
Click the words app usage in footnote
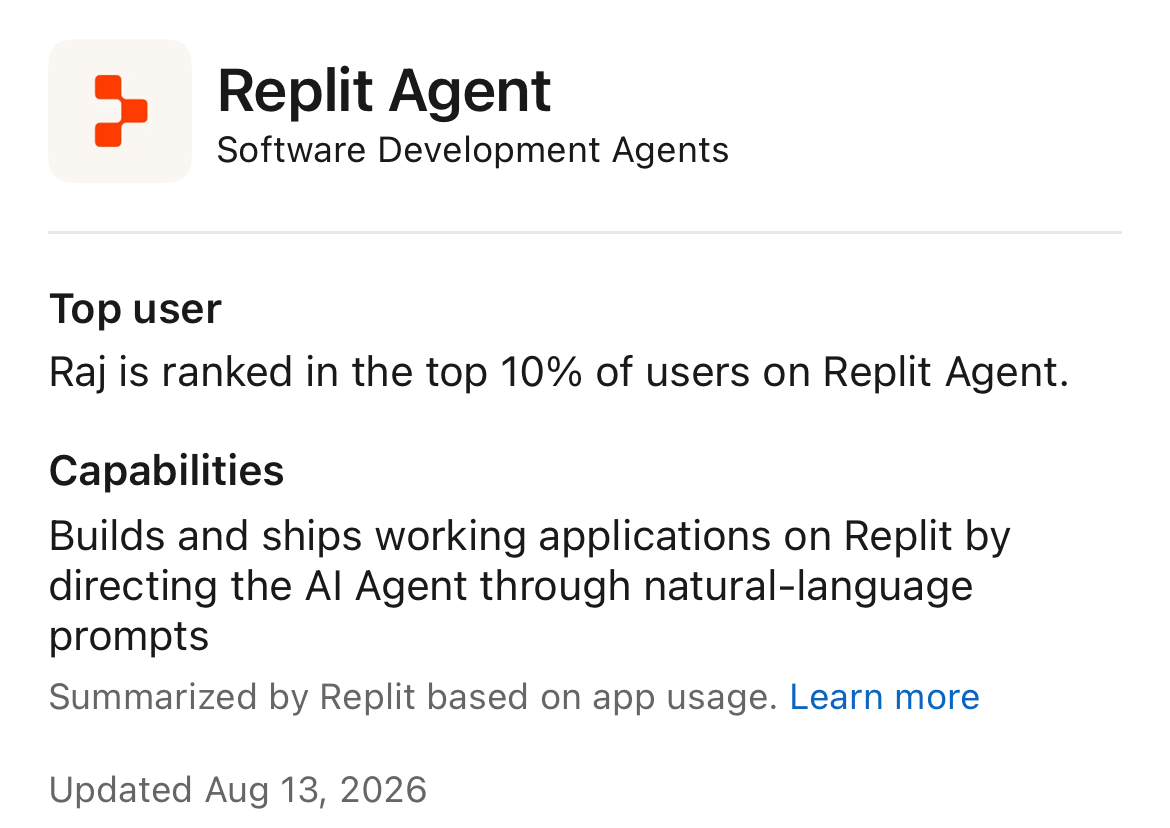point(684,698)
